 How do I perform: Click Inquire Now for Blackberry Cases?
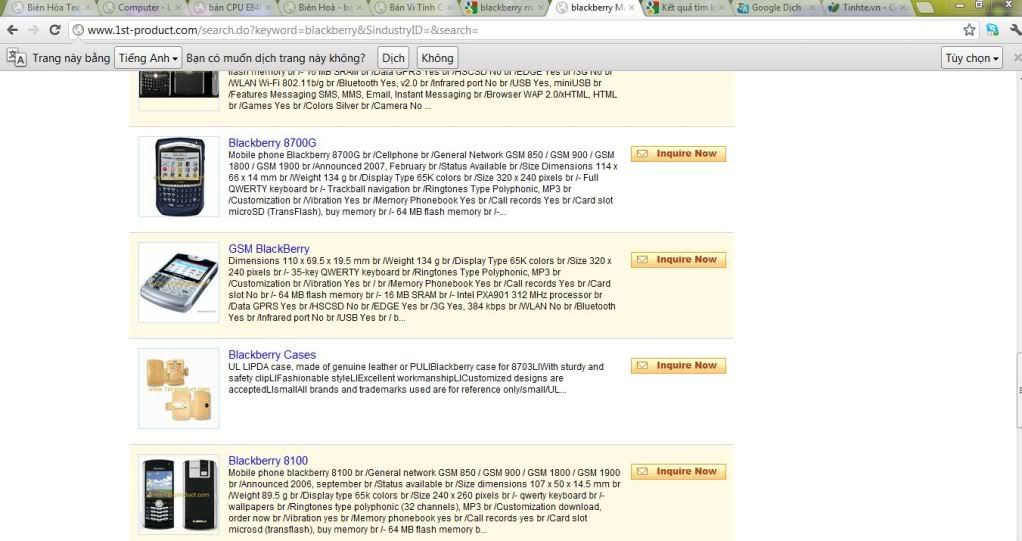[x=678, y=366]
